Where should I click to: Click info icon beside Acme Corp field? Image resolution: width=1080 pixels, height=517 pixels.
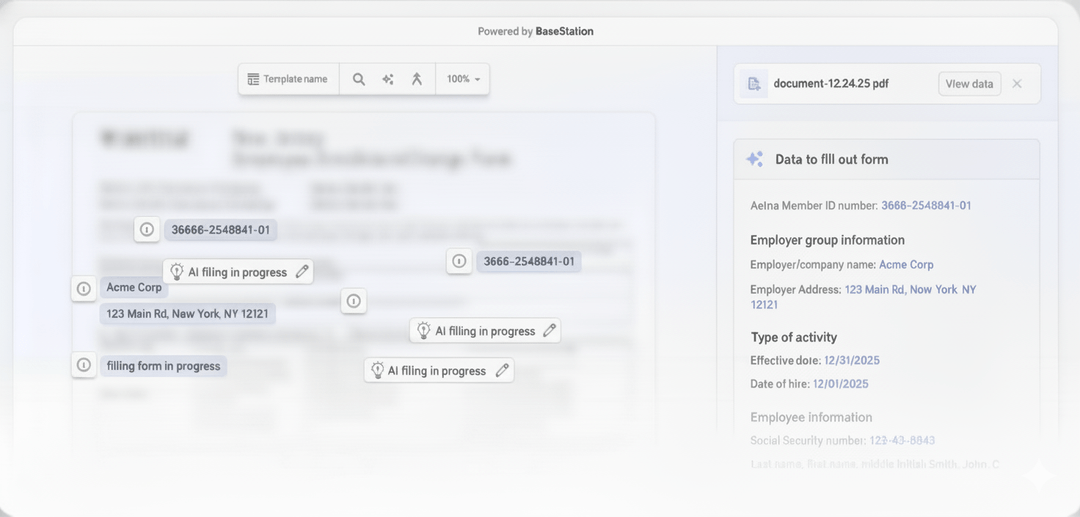pos(84,288)
